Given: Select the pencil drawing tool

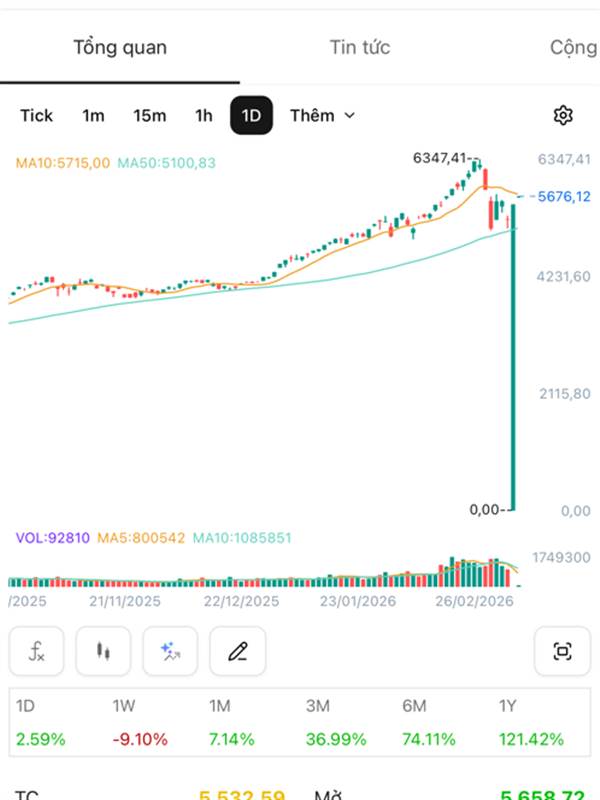Looking at the screenshot, I should (237, 652).
